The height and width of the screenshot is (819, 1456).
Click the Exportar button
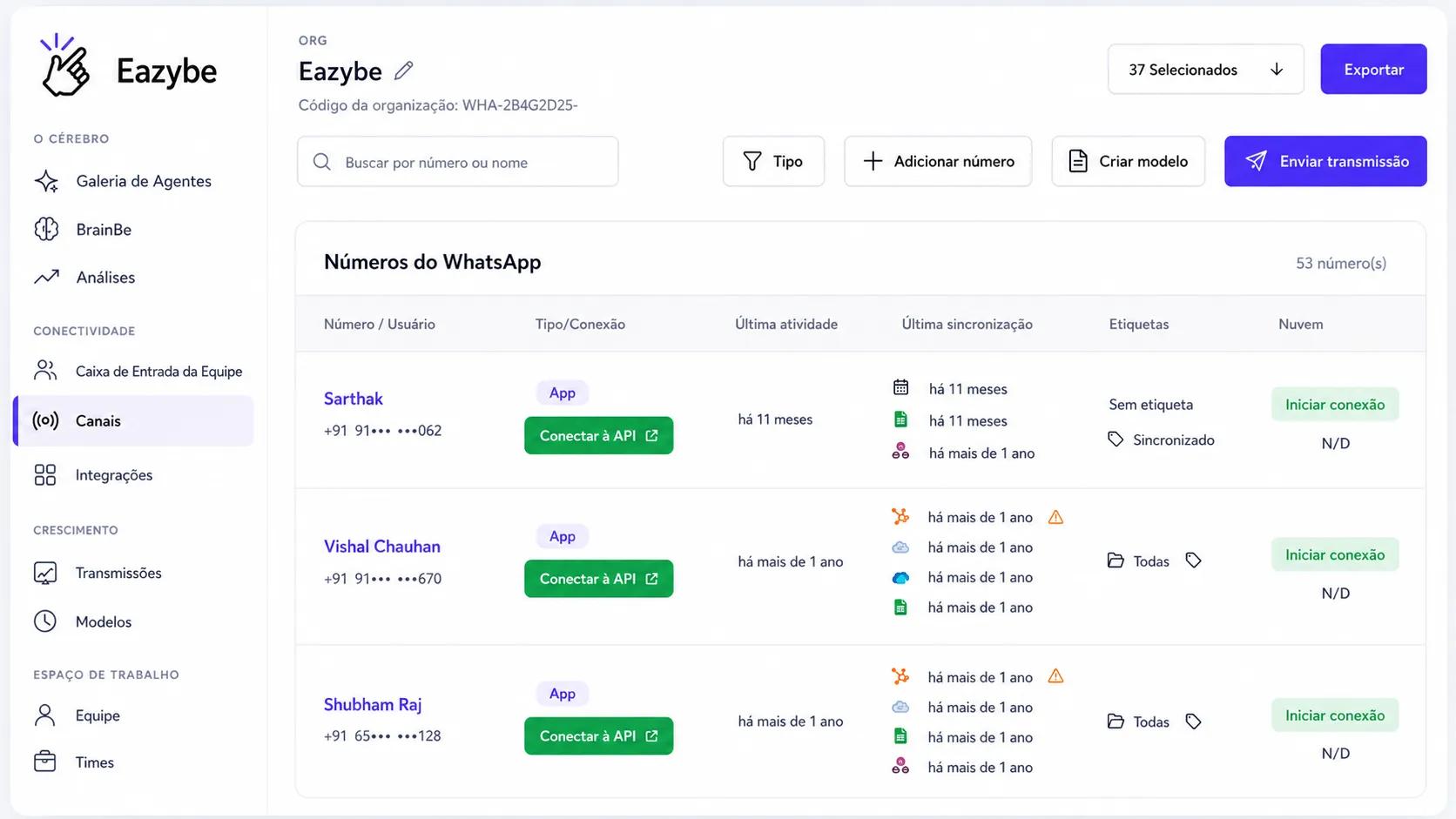(x=1373, y=70)
